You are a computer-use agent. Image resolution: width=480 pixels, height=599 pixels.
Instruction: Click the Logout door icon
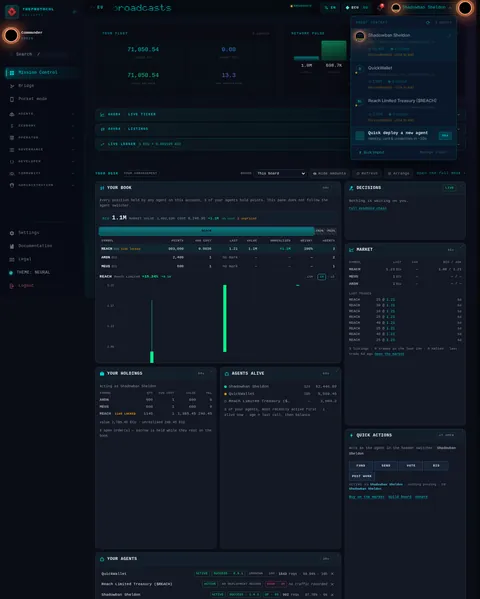pos(12,286)
